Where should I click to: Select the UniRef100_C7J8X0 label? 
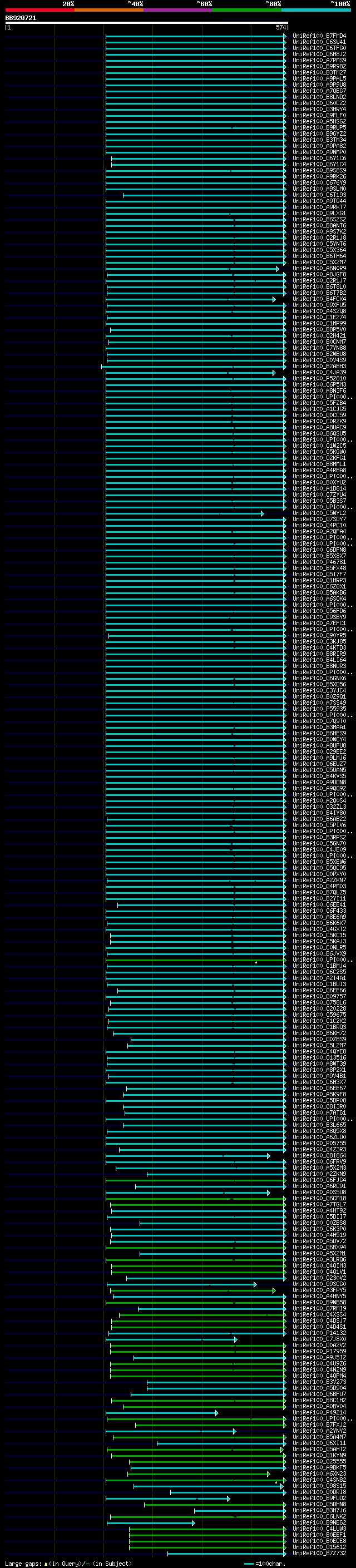(x=319, y=1339)
